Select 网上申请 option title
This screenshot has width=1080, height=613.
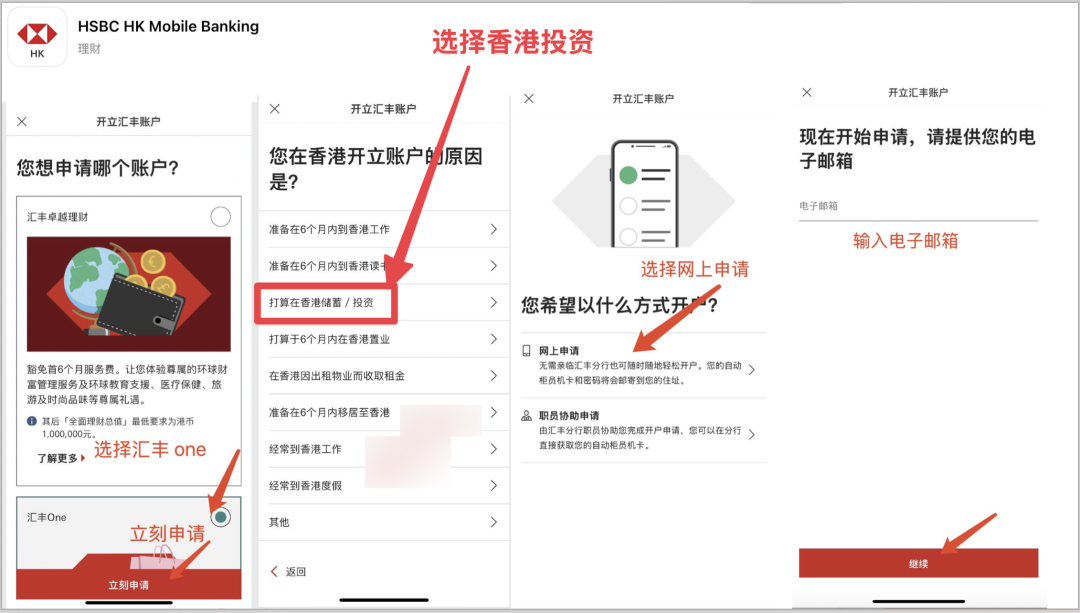(x=559, y=351)
